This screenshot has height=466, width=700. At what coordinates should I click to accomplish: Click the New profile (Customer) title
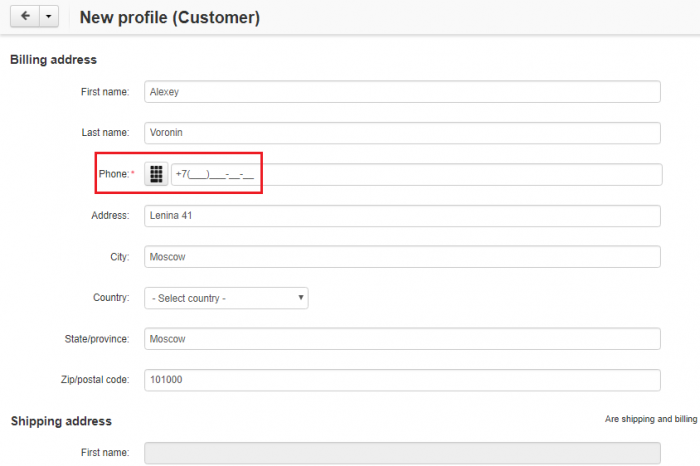click(170, 18)
